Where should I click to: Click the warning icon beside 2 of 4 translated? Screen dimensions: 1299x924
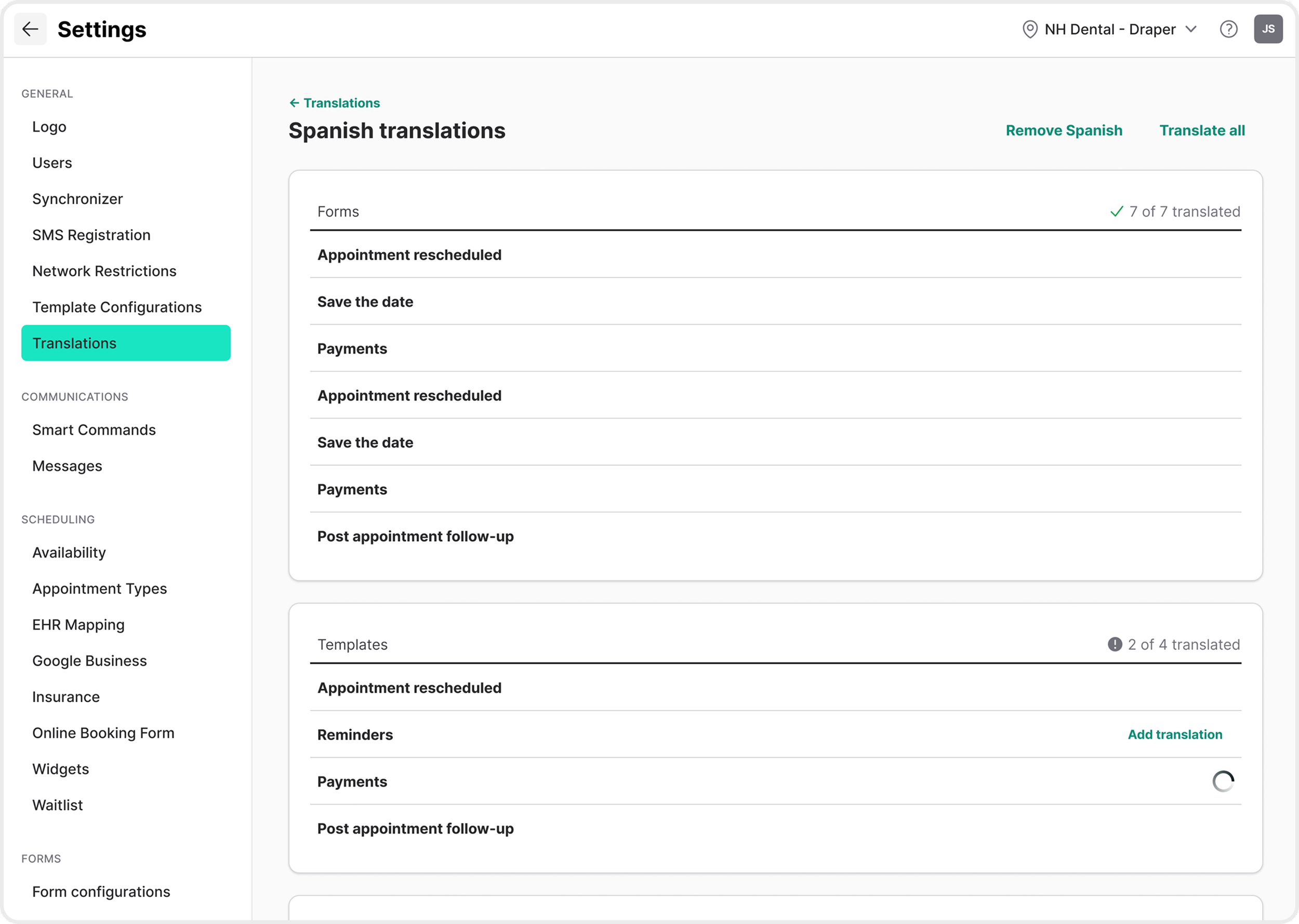[x=1114, y=644]
